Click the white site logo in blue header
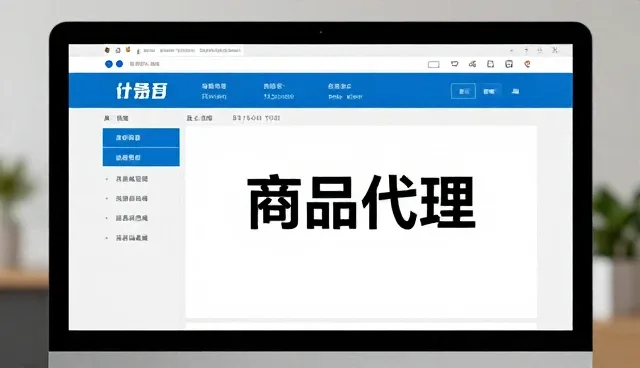The height and width of the screenshot is (368, 640). (142, 91)
